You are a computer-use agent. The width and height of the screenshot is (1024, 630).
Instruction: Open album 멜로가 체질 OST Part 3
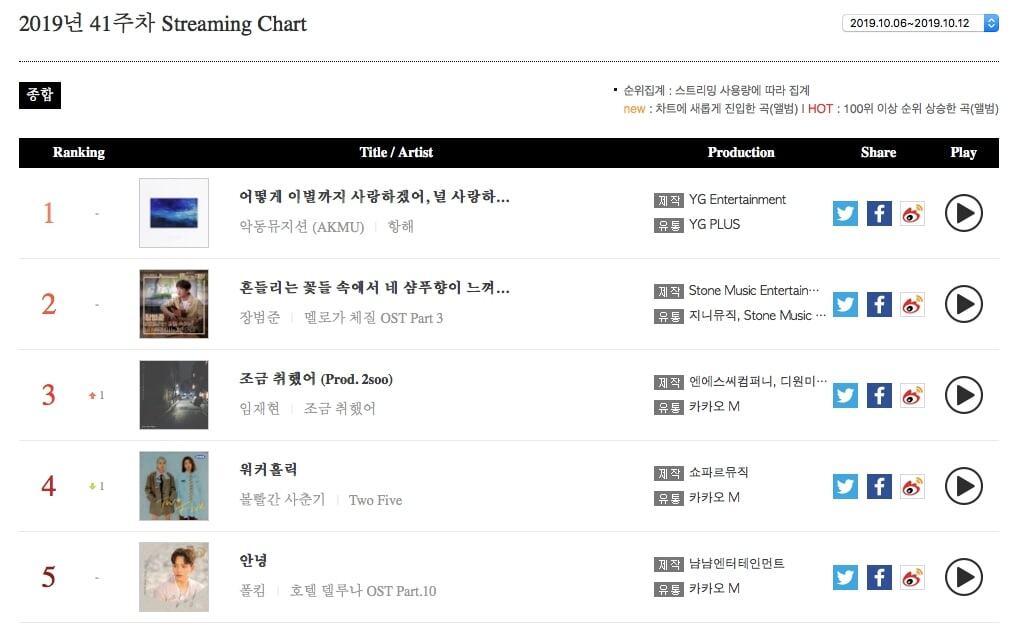[387, 317]
